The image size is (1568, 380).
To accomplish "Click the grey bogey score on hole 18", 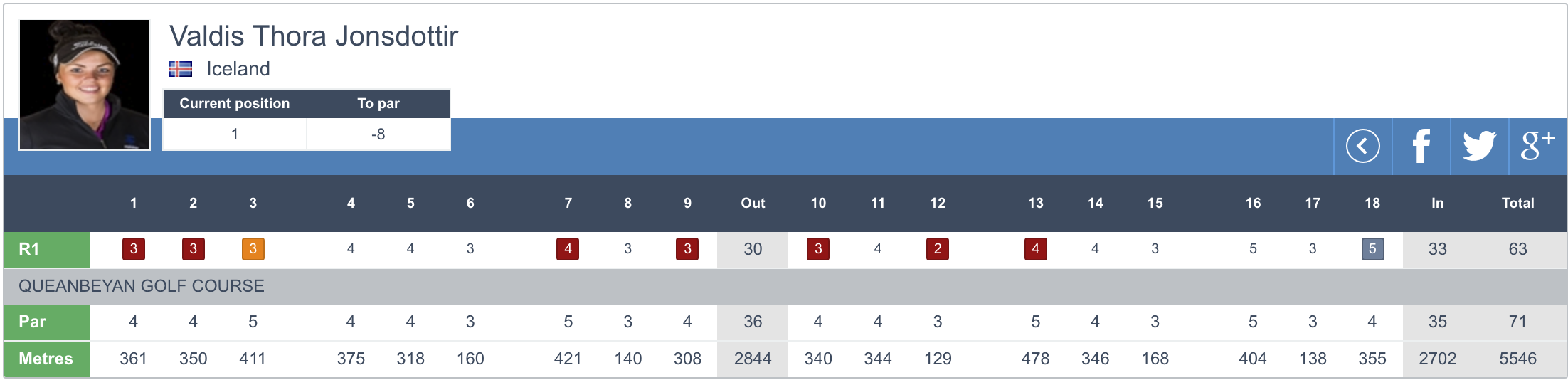I will click(x=1372, y=249).
